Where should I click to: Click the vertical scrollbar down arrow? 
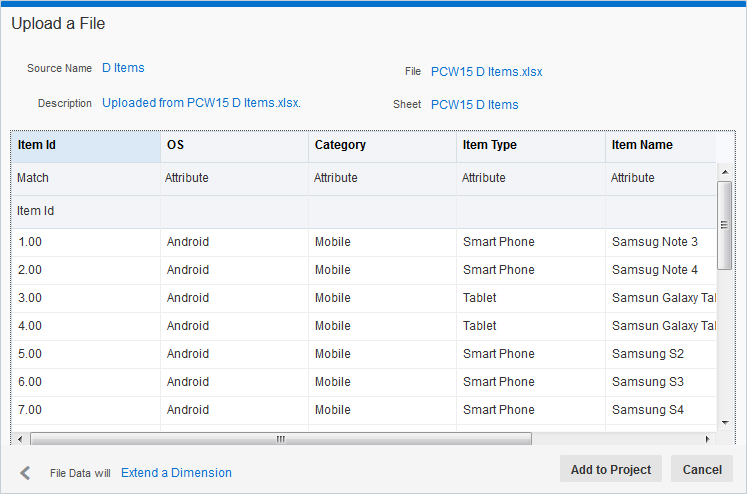point(725,423)
